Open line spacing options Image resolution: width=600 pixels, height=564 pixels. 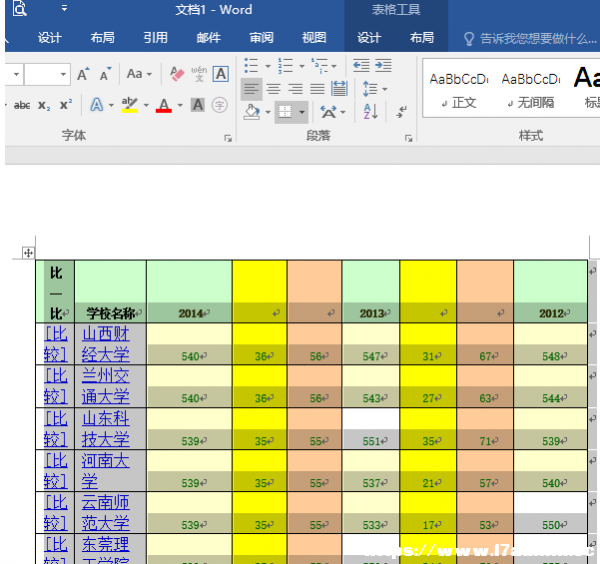[x=375, y=89]
